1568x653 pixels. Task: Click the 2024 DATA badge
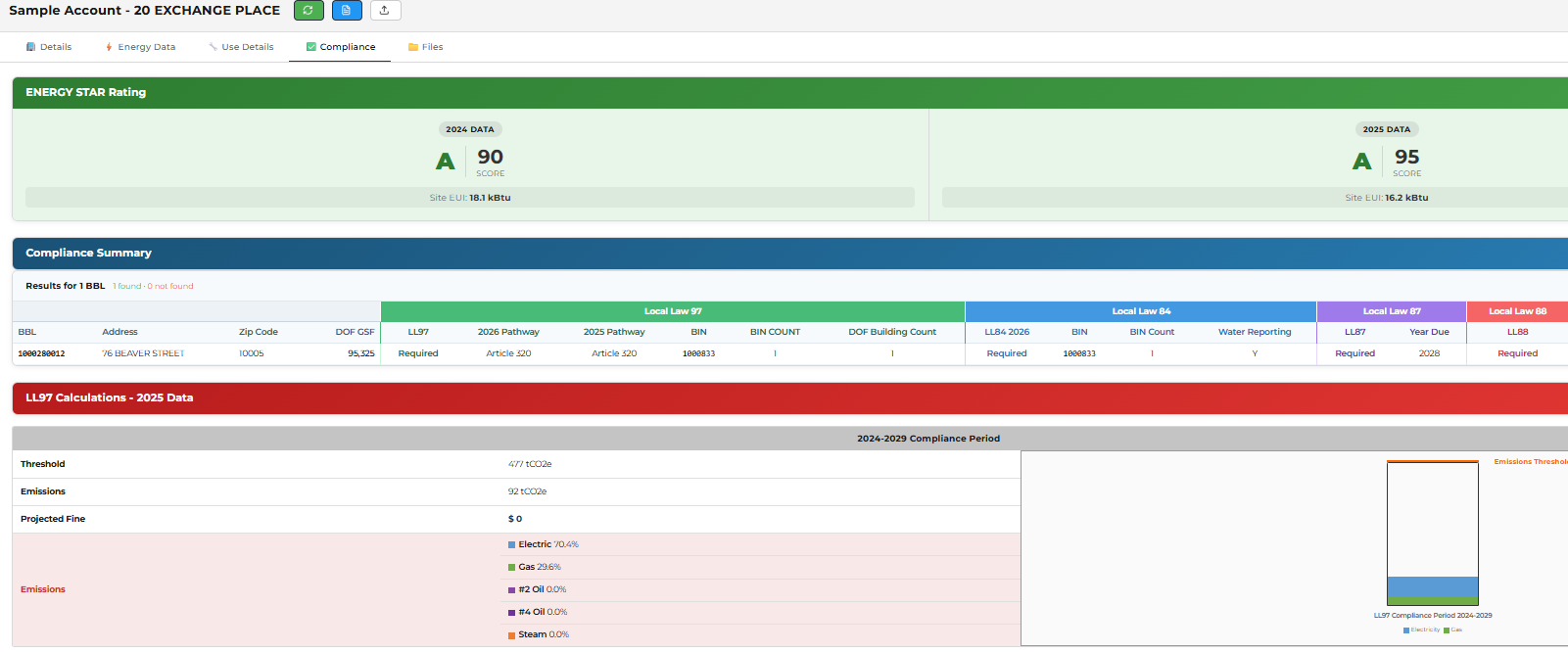coord(470,129)
